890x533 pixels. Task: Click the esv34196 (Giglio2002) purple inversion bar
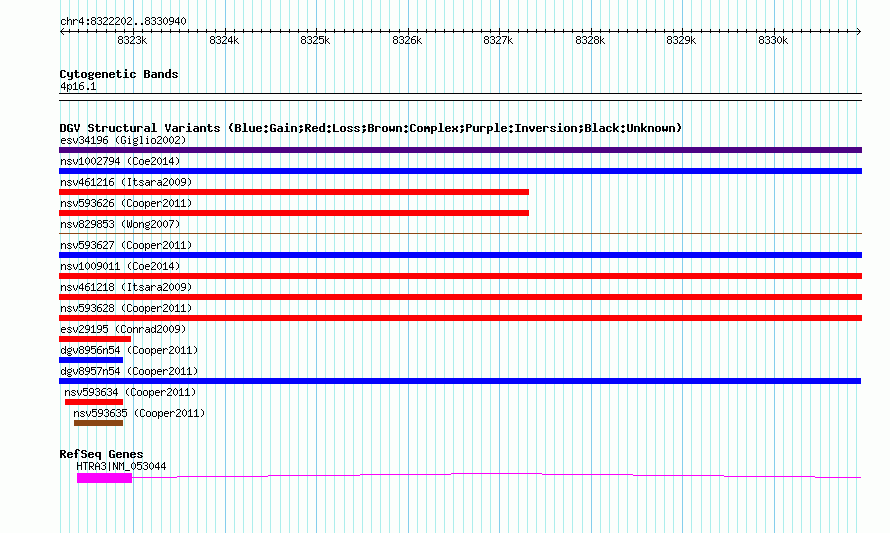click(460, 150)
